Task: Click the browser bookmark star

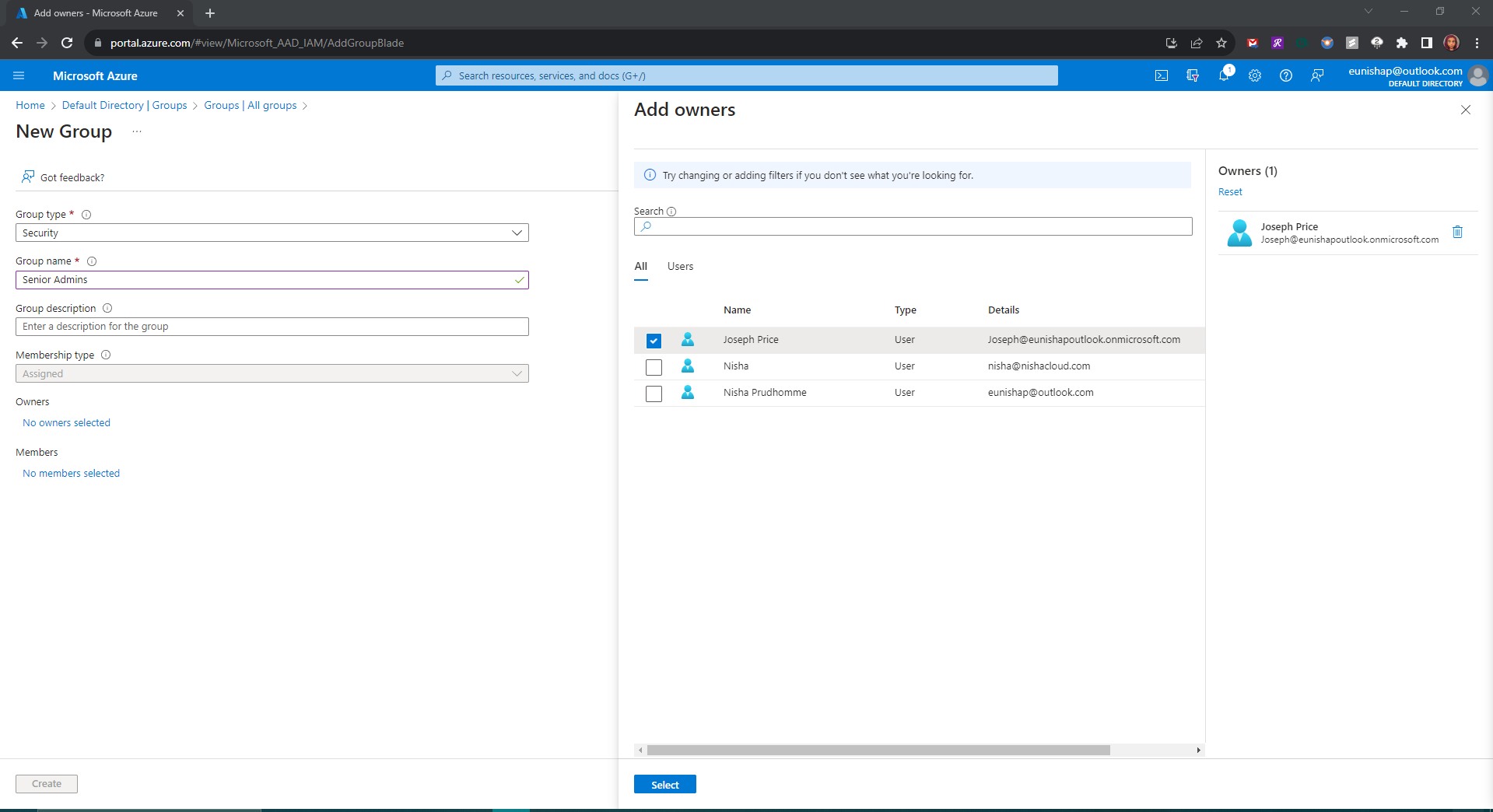Action: pyautogui.click(x=1221, y=43)
